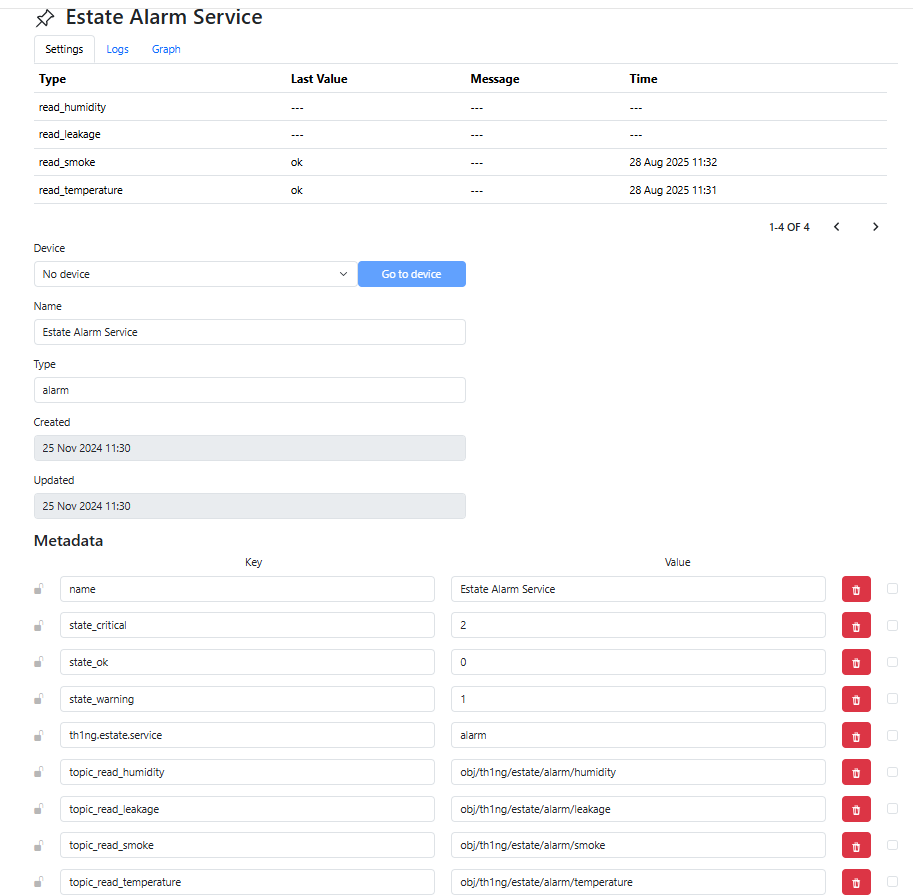Pin the Estate Alarm Service page
Viewport: 913px width, 896px height.
45,18
